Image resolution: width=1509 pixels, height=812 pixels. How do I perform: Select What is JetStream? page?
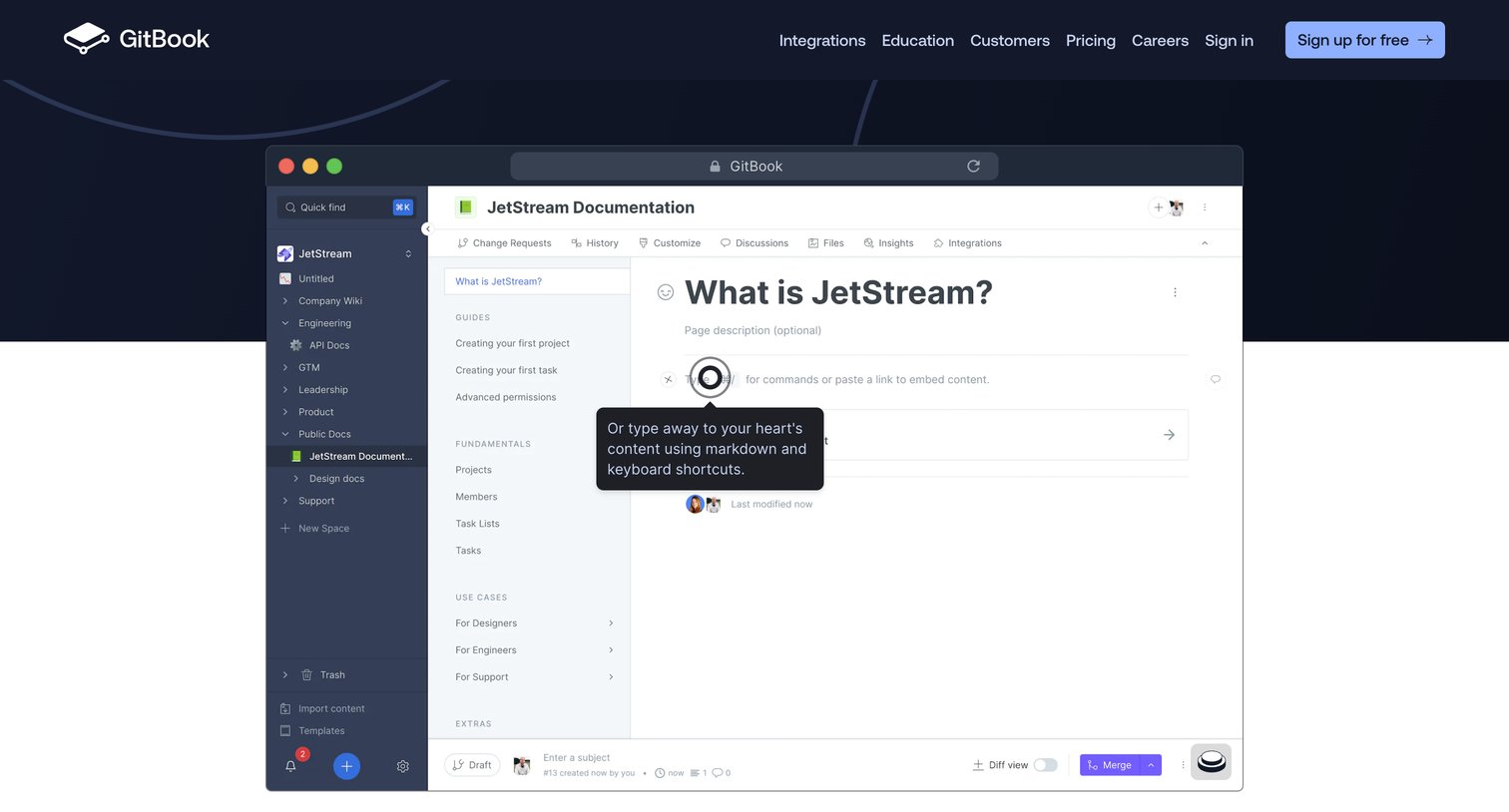pyautogui.click(x=537, y=281)
